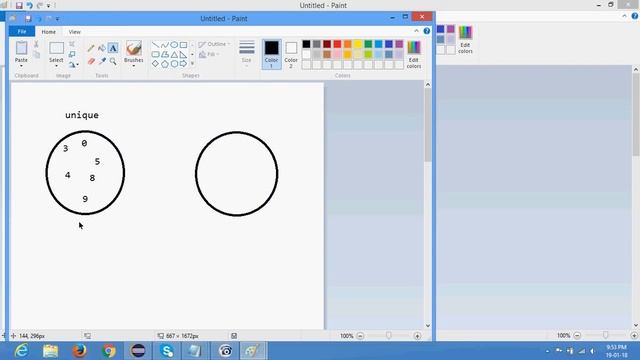Select the Triangle shape
Image resolution: width=640 pixels, height=360 pixels.
(174, 54)
